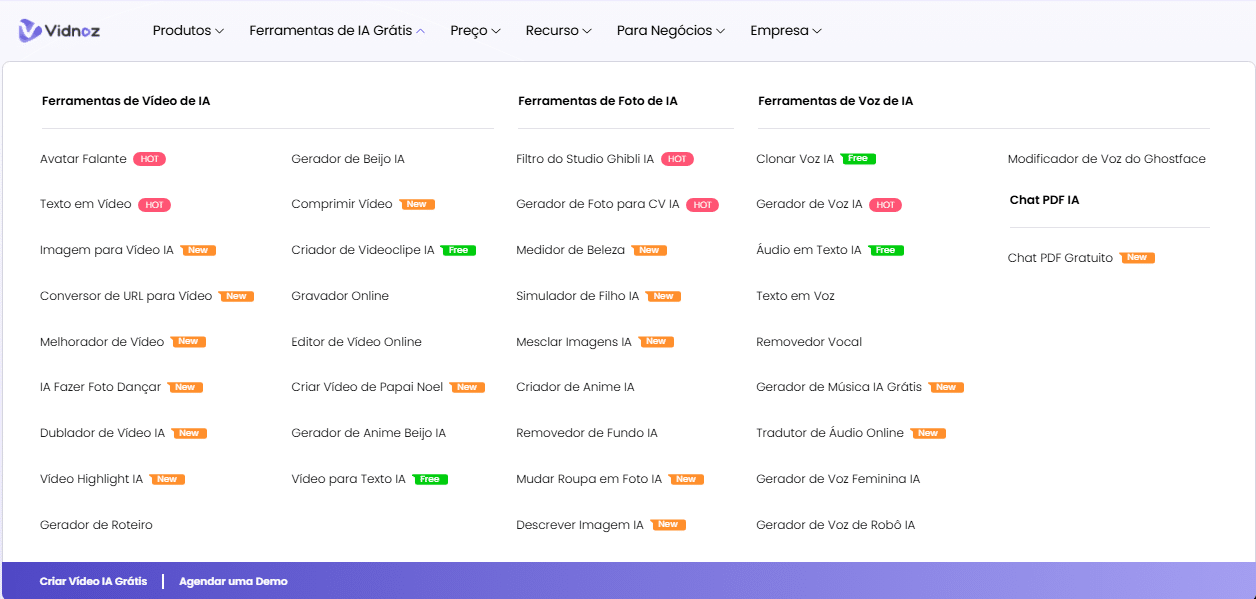Click the New badge on Gerador de Música IA Grátis
This screenshot has width=1256, height=599.
(x=946, y=387)
